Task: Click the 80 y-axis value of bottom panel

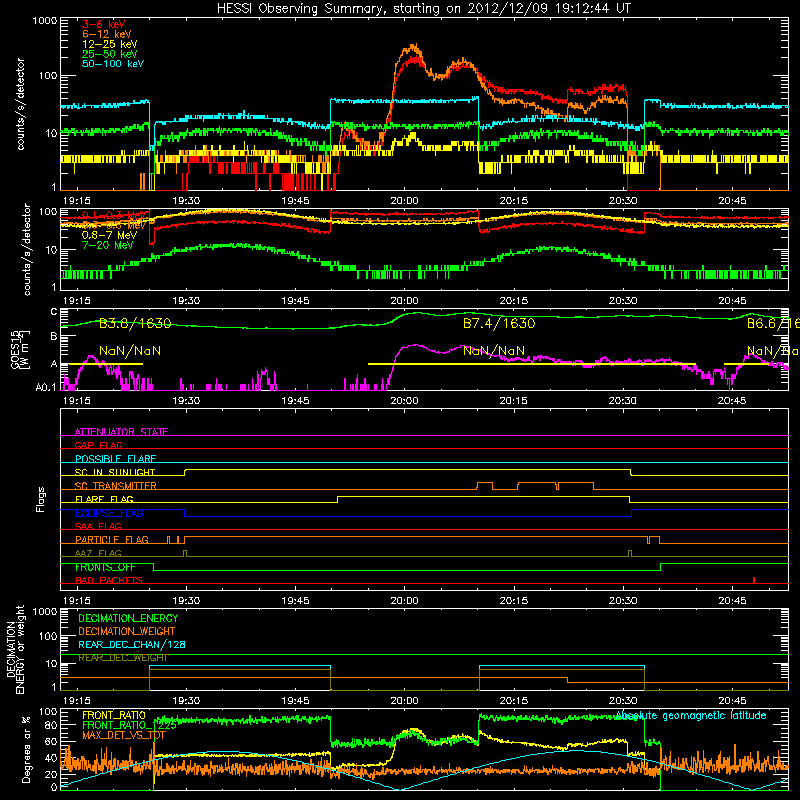Action: (x=51, y=725)
